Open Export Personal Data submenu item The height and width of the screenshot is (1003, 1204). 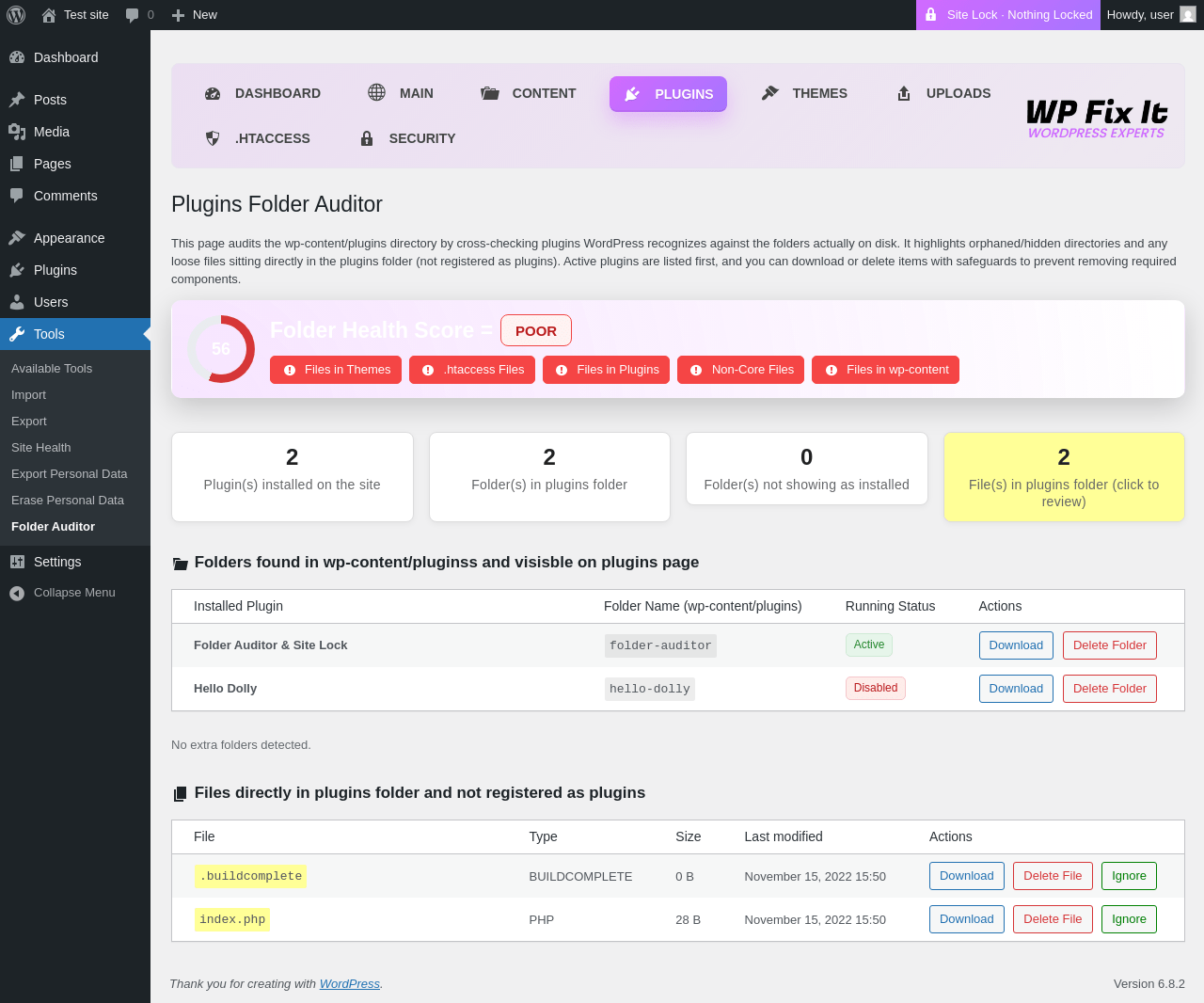click(x=70, y=474)
